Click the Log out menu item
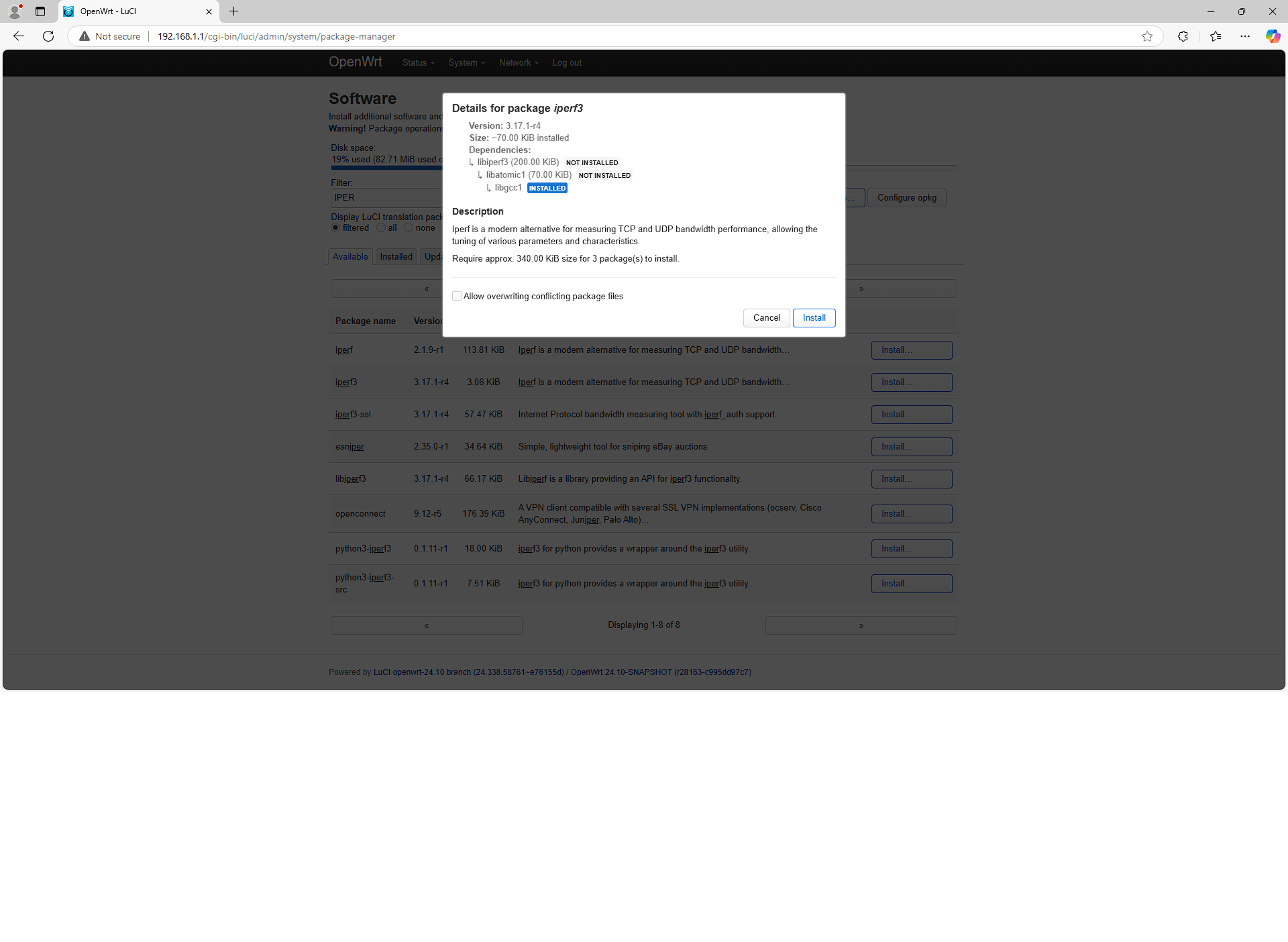 (567, 62)
